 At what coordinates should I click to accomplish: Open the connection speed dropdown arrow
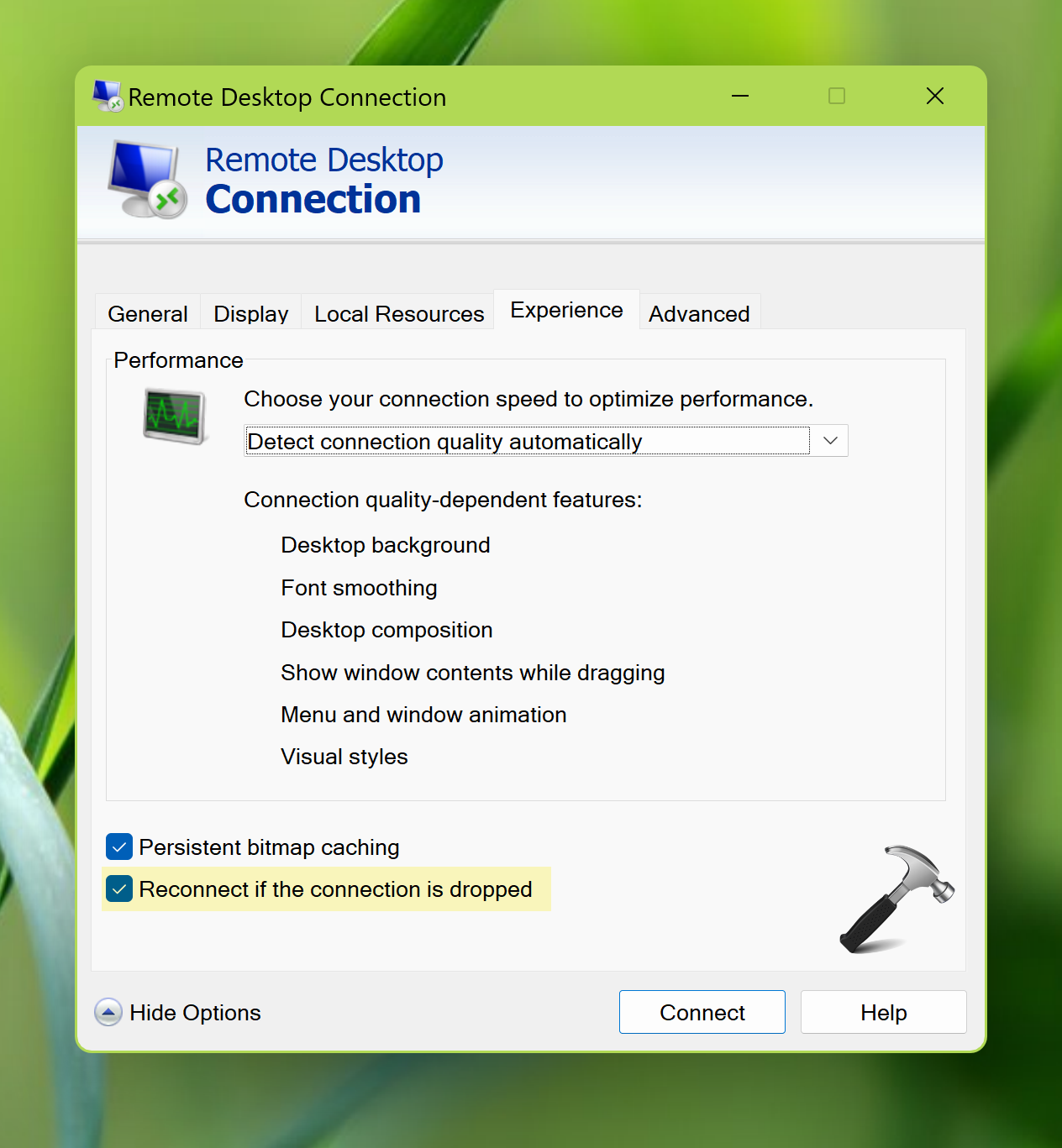(x=830, y=441)
